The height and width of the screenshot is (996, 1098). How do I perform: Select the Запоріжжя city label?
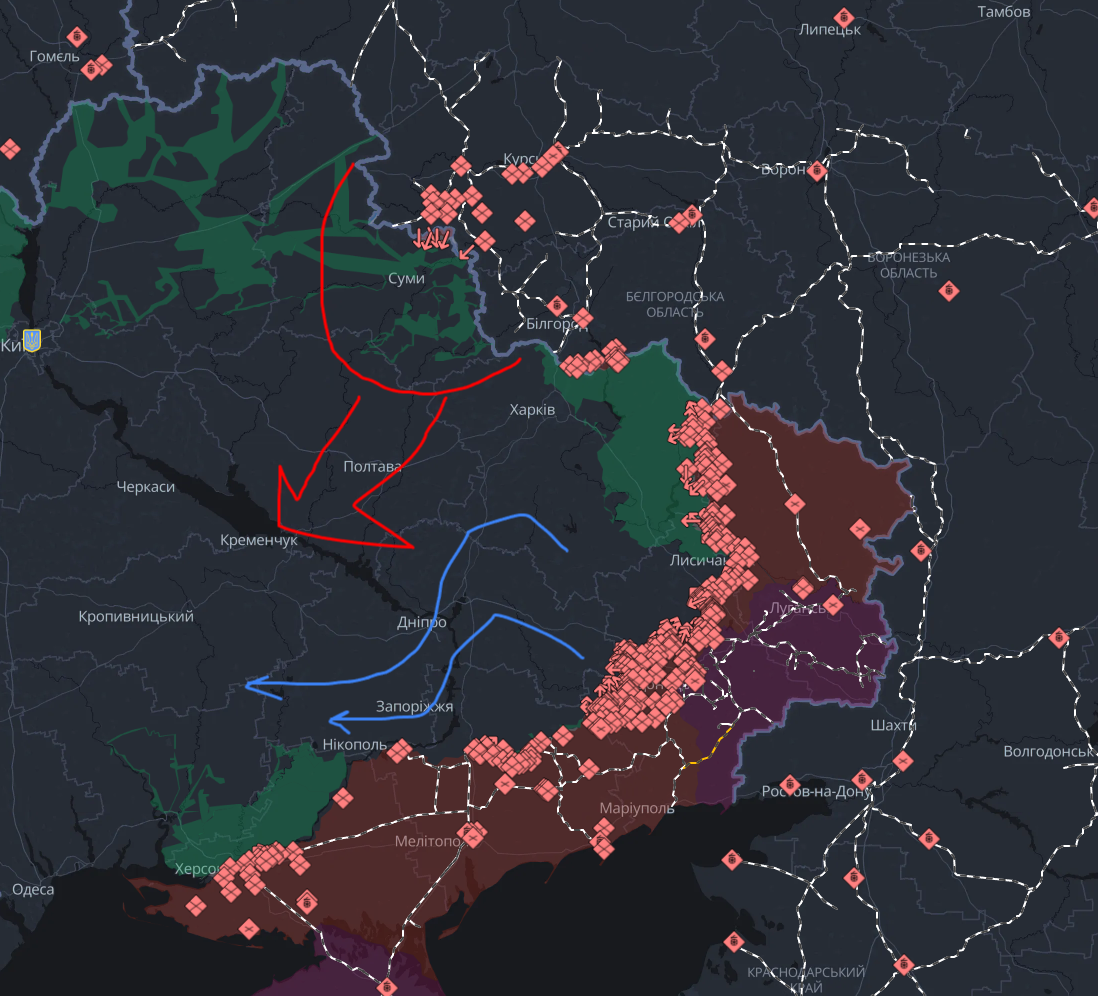(x=414, y=706)
